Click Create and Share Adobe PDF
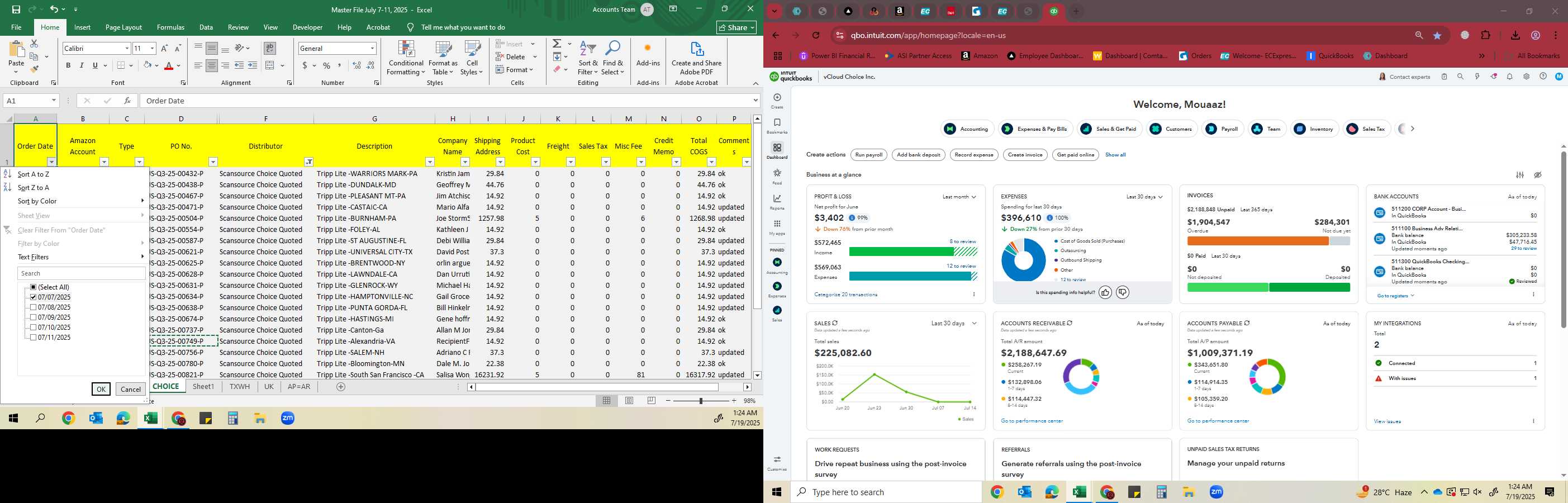The height and width of the screenshot is (503, 1568). [696, 59]
